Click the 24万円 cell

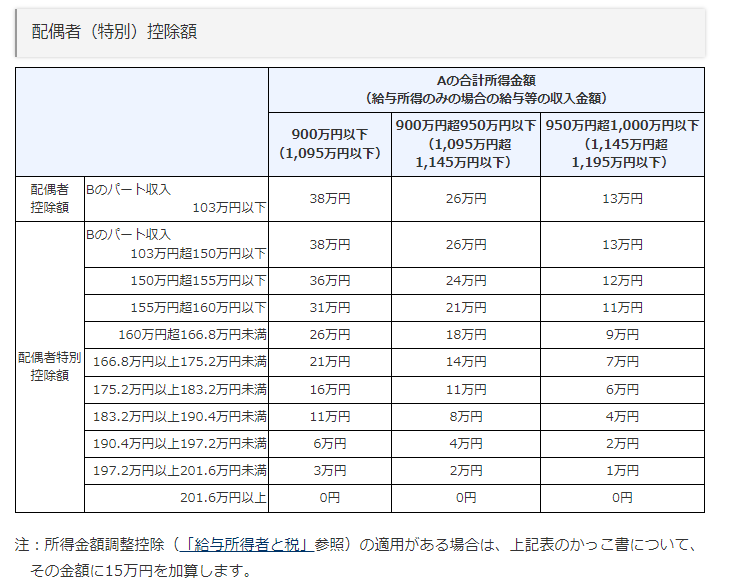(x=465, y=281)
